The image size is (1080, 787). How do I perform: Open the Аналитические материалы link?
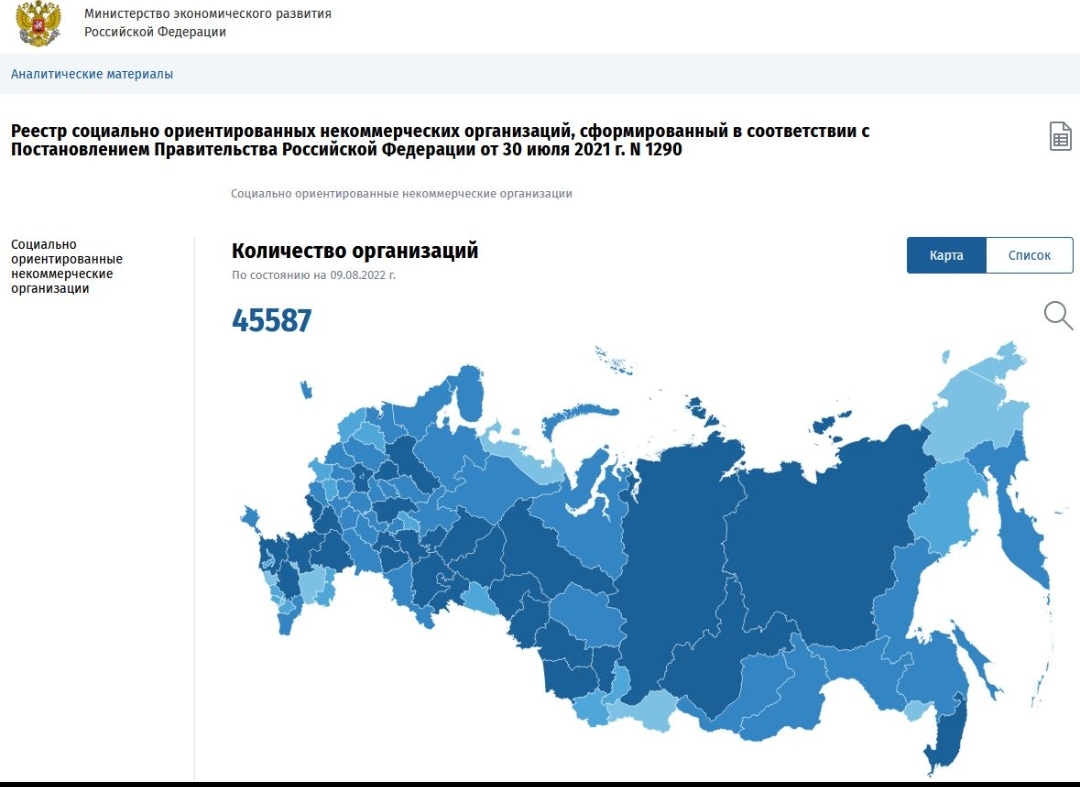[92, 74]
